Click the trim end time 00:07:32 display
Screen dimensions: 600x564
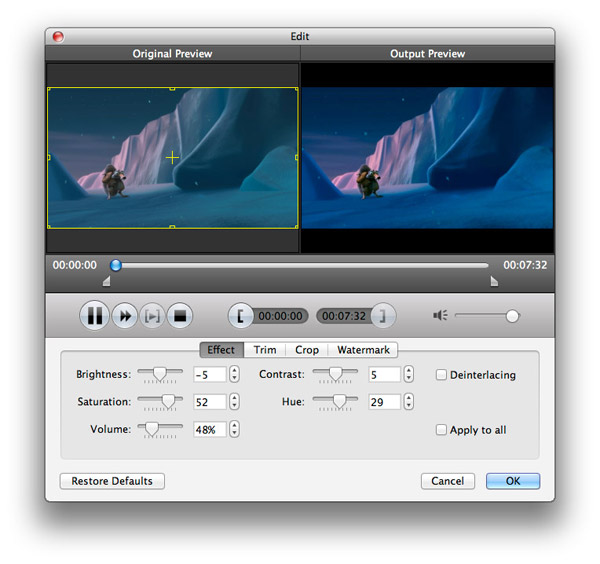pos(344,316)
